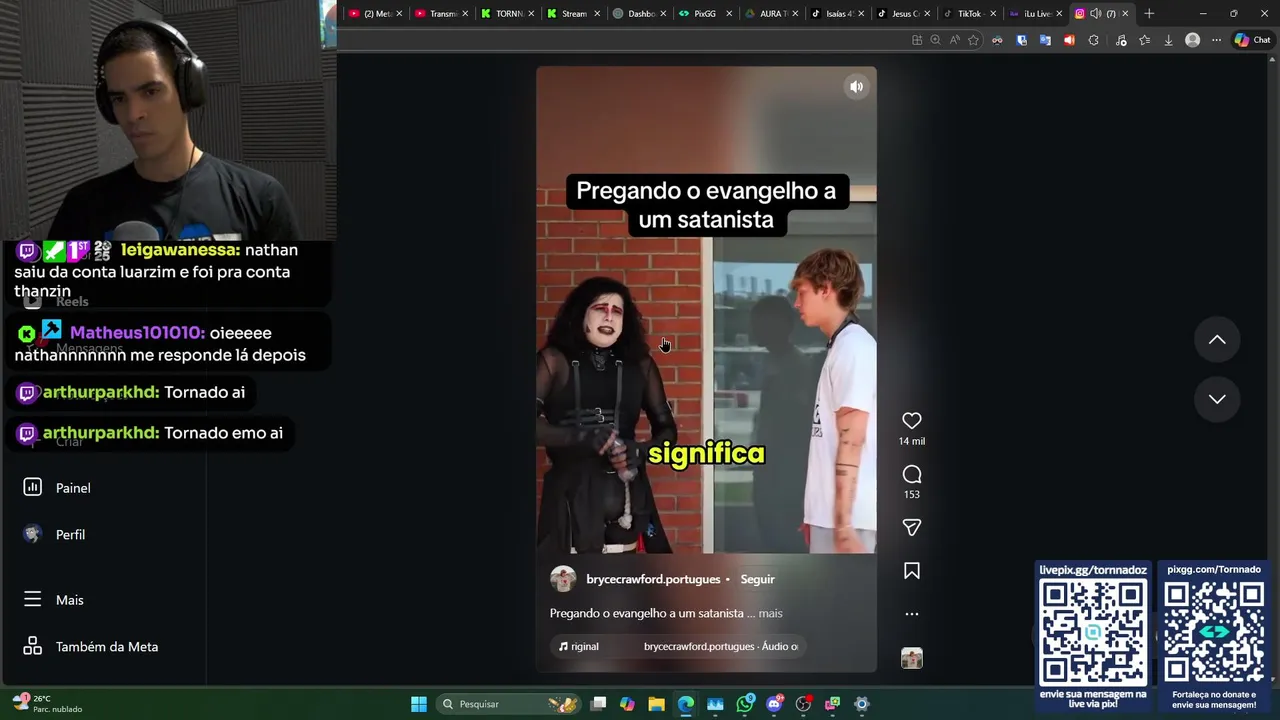1280x720 pixels.
Task: Open WhatsApp from the taskbar
Action: 745,704
